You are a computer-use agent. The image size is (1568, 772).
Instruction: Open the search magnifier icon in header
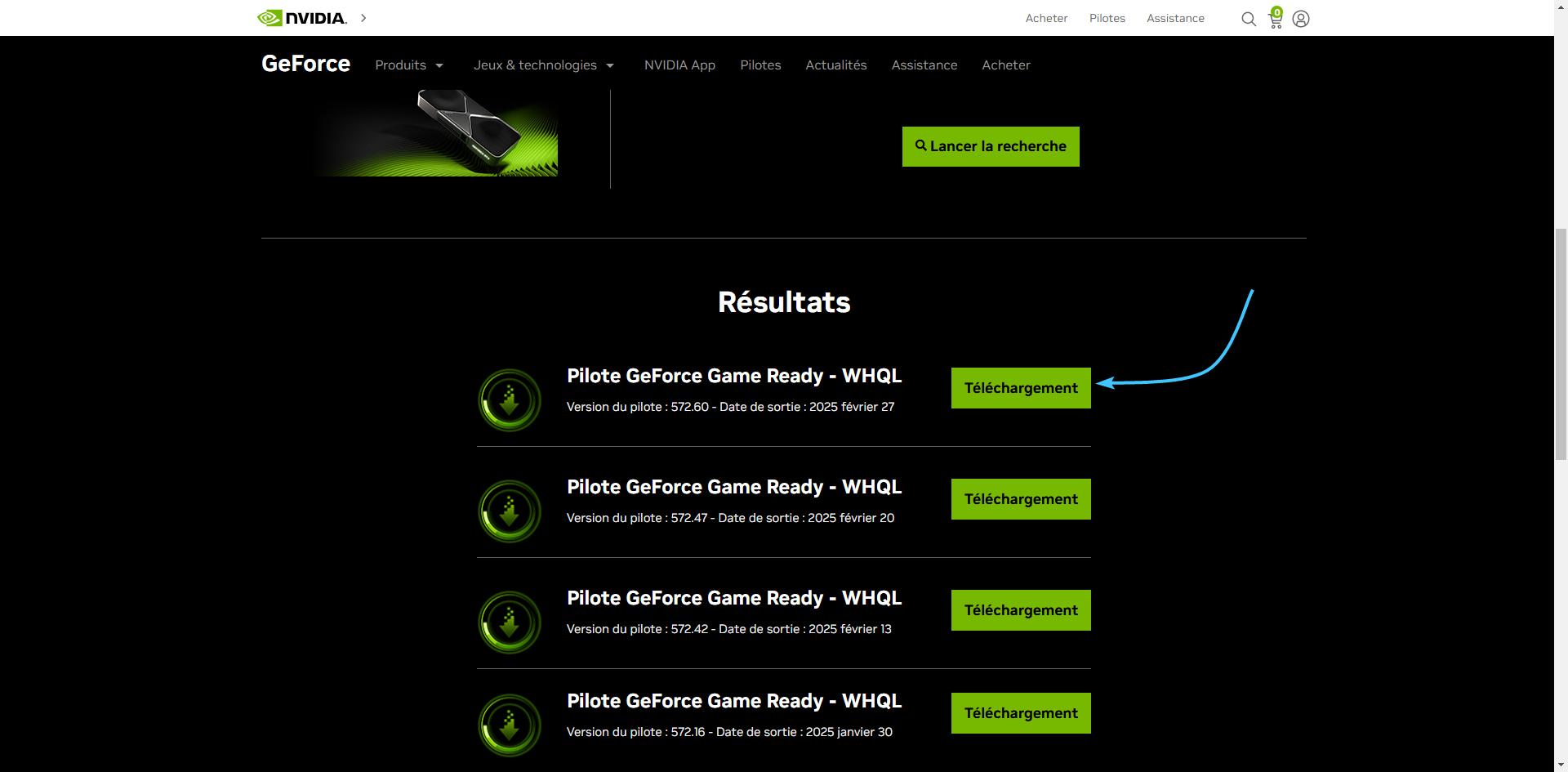(1249, 19)
